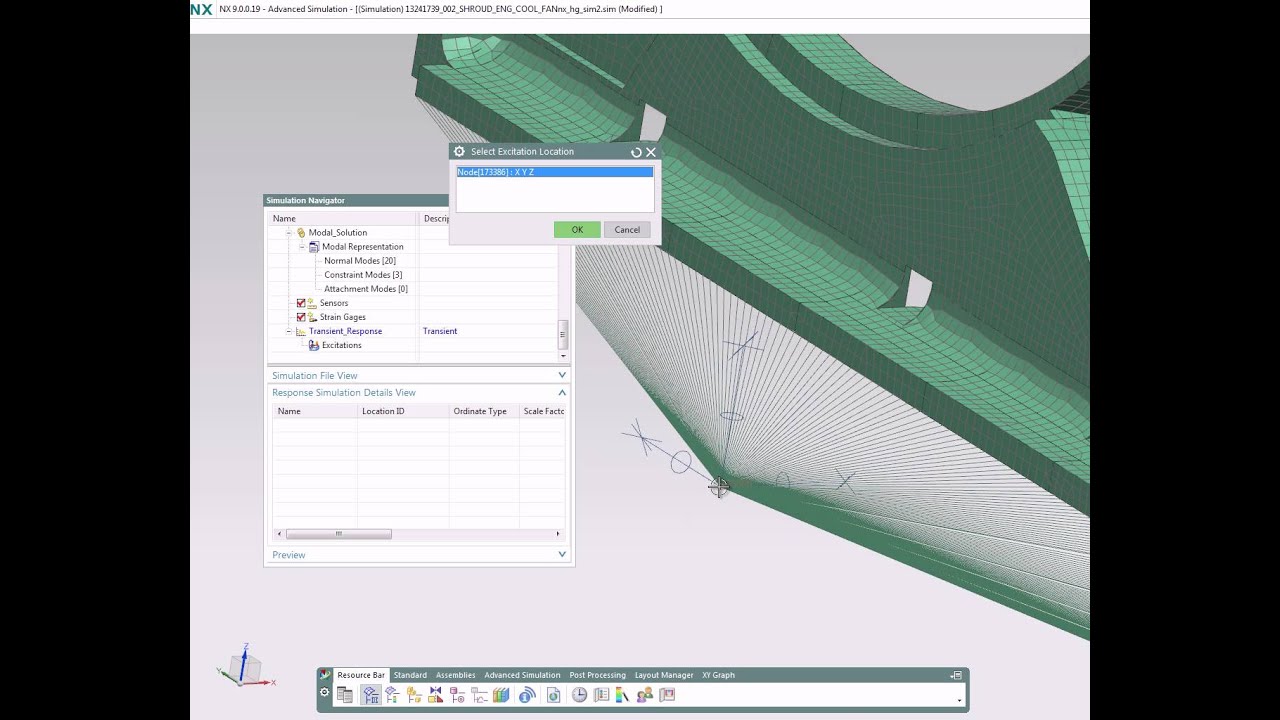This screenshot has width=1280, height=720.
Task: Click the blue-red constraint navigator icon
Action: [x=436, y=695]
